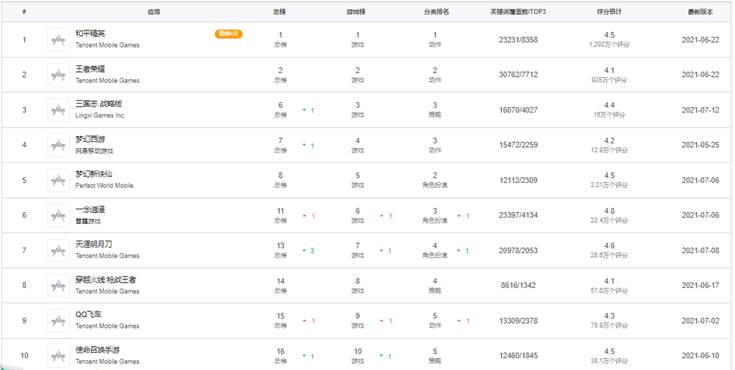Open the icon for 三国志·战略版

[58, 110]
